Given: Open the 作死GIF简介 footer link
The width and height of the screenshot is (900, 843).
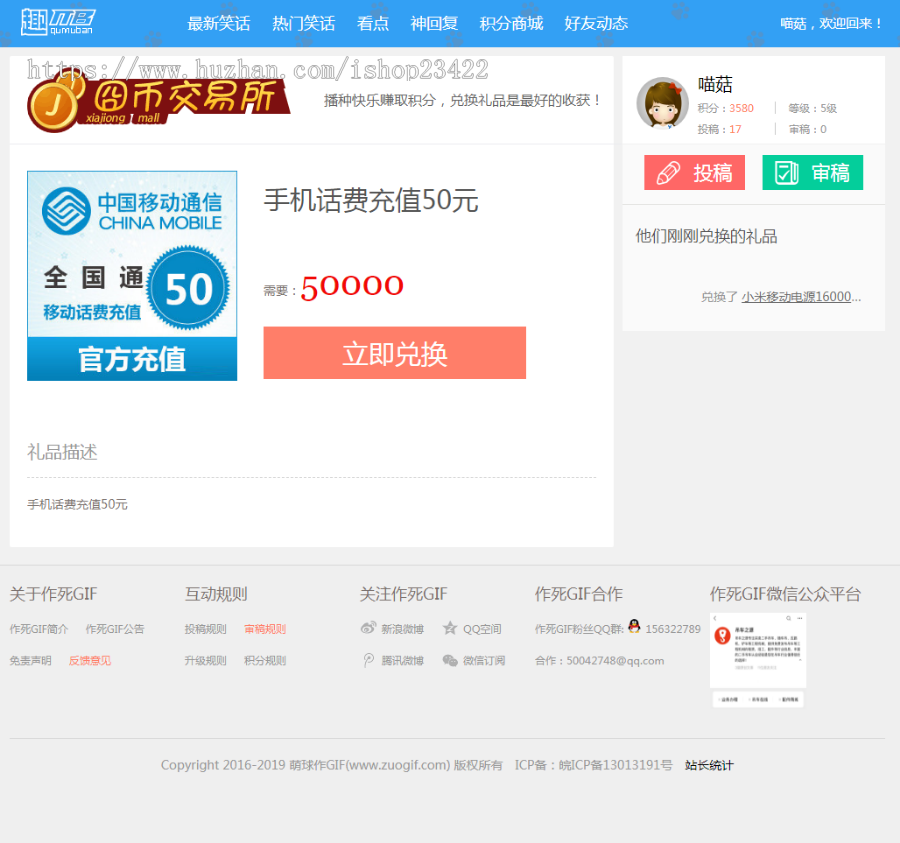Looking at the screenshot, I should 38,629.
